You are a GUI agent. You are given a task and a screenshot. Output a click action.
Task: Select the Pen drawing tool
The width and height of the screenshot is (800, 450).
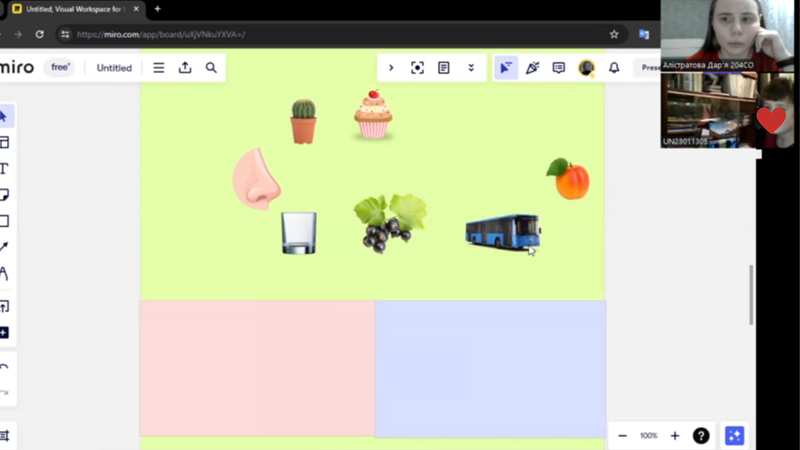point(4,273)
